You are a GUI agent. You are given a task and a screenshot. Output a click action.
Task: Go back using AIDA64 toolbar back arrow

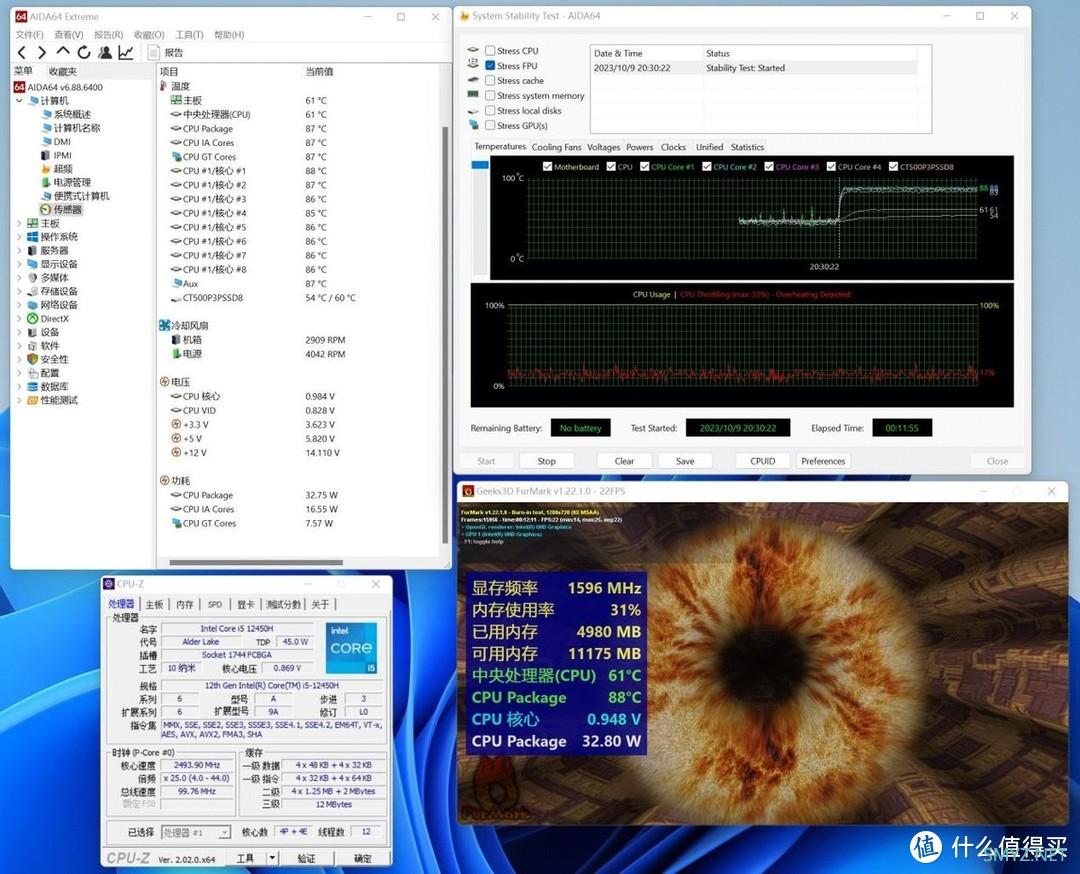tap(21, 52)
